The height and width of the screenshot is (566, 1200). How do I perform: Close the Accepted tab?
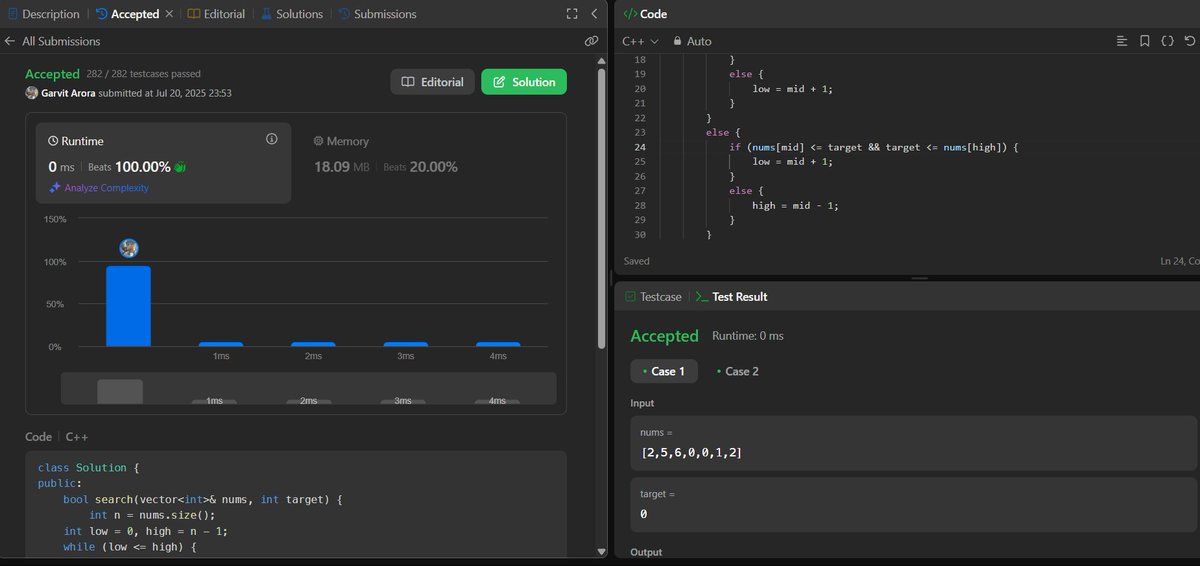point(168,14)
